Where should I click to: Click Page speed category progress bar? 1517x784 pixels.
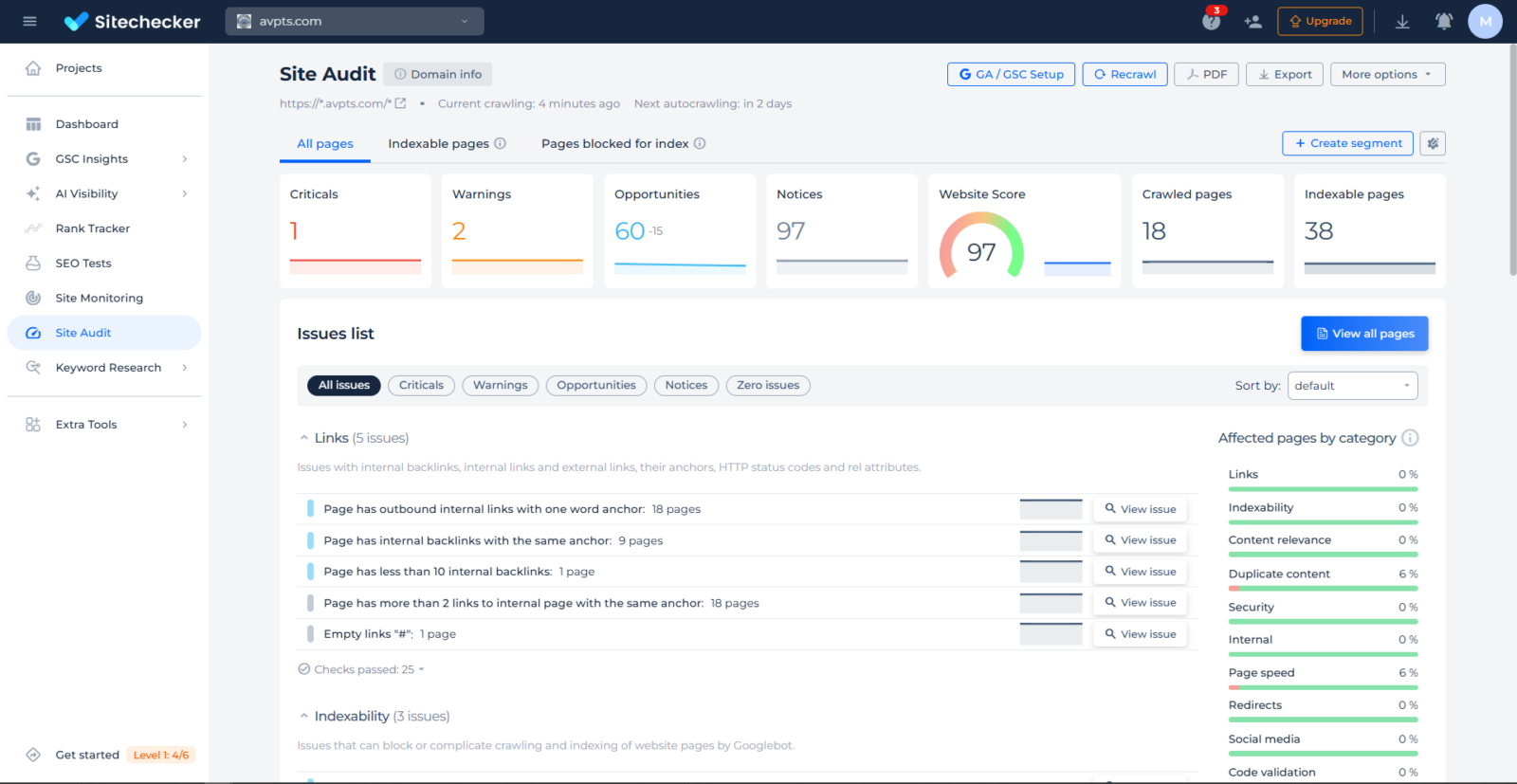[1323, 687]
